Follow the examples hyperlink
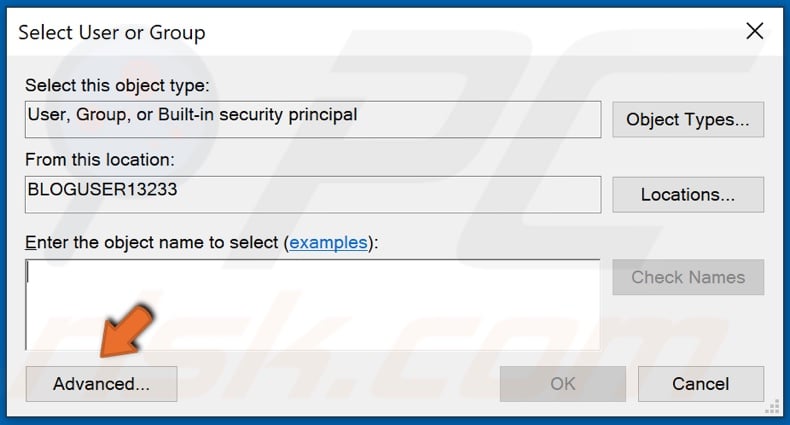This screenshot has height=425, width=790. click(327, 242)
